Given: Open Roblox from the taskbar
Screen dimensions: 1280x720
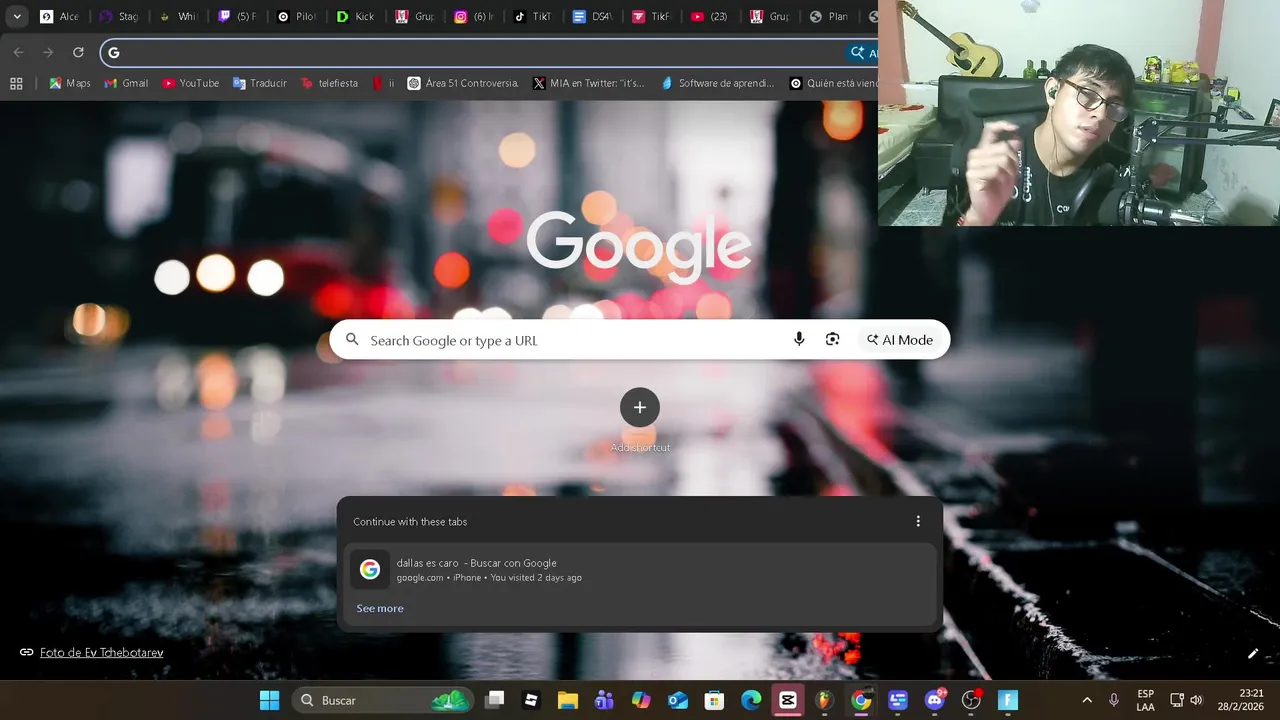Looking at the screenshot, I should pyautogui.click(x=531, y=700).
